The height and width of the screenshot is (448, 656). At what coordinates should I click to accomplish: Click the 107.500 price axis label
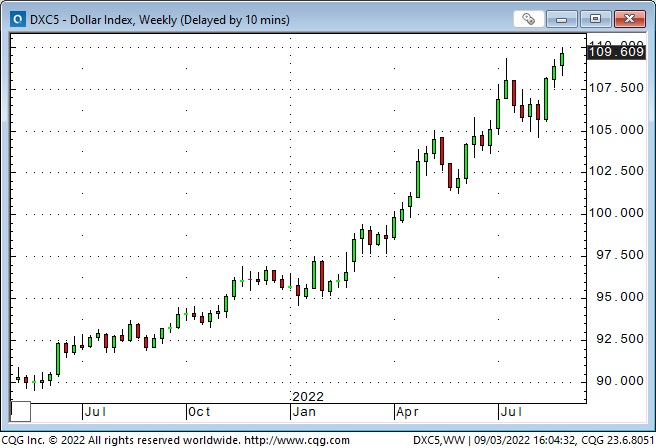coord(616,88)
